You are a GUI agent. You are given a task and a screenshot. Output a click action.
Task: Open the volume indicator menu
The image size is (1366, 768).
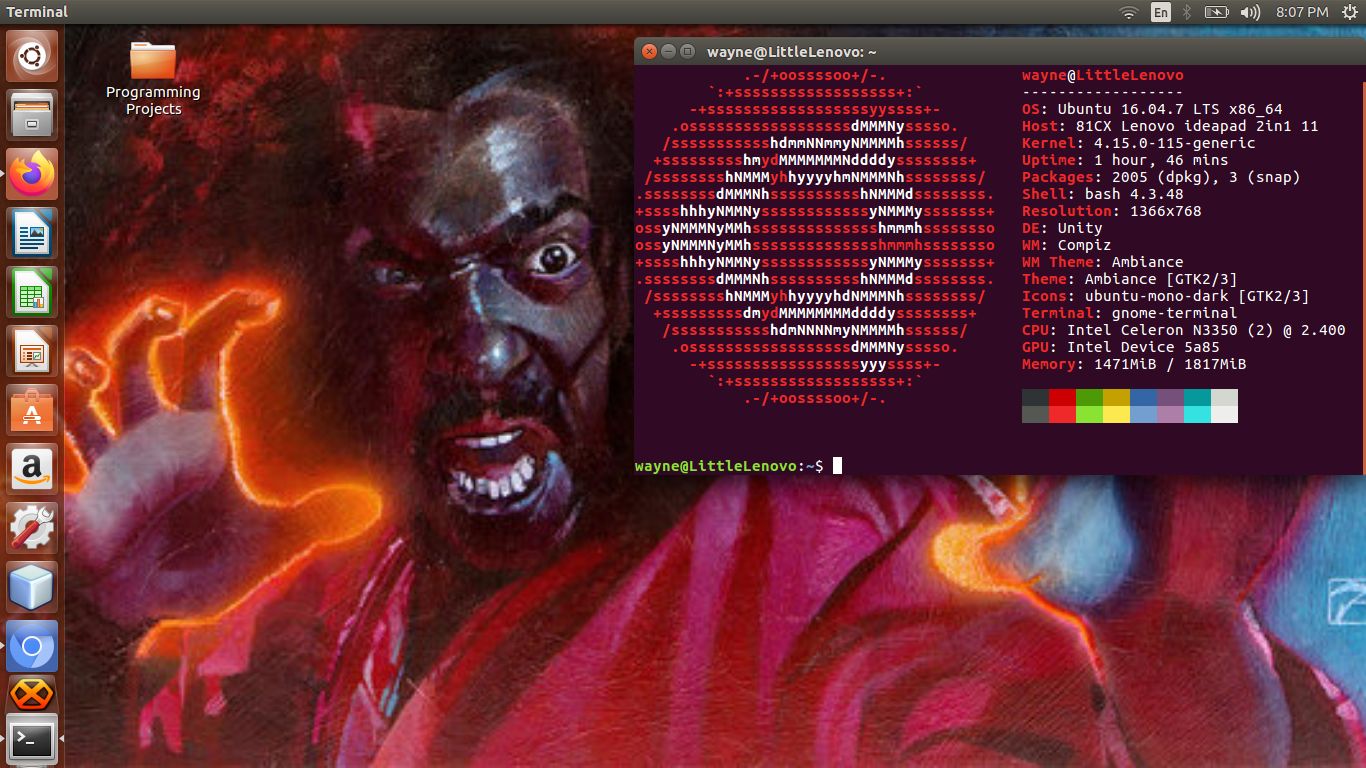click(x=1250, y=12)
